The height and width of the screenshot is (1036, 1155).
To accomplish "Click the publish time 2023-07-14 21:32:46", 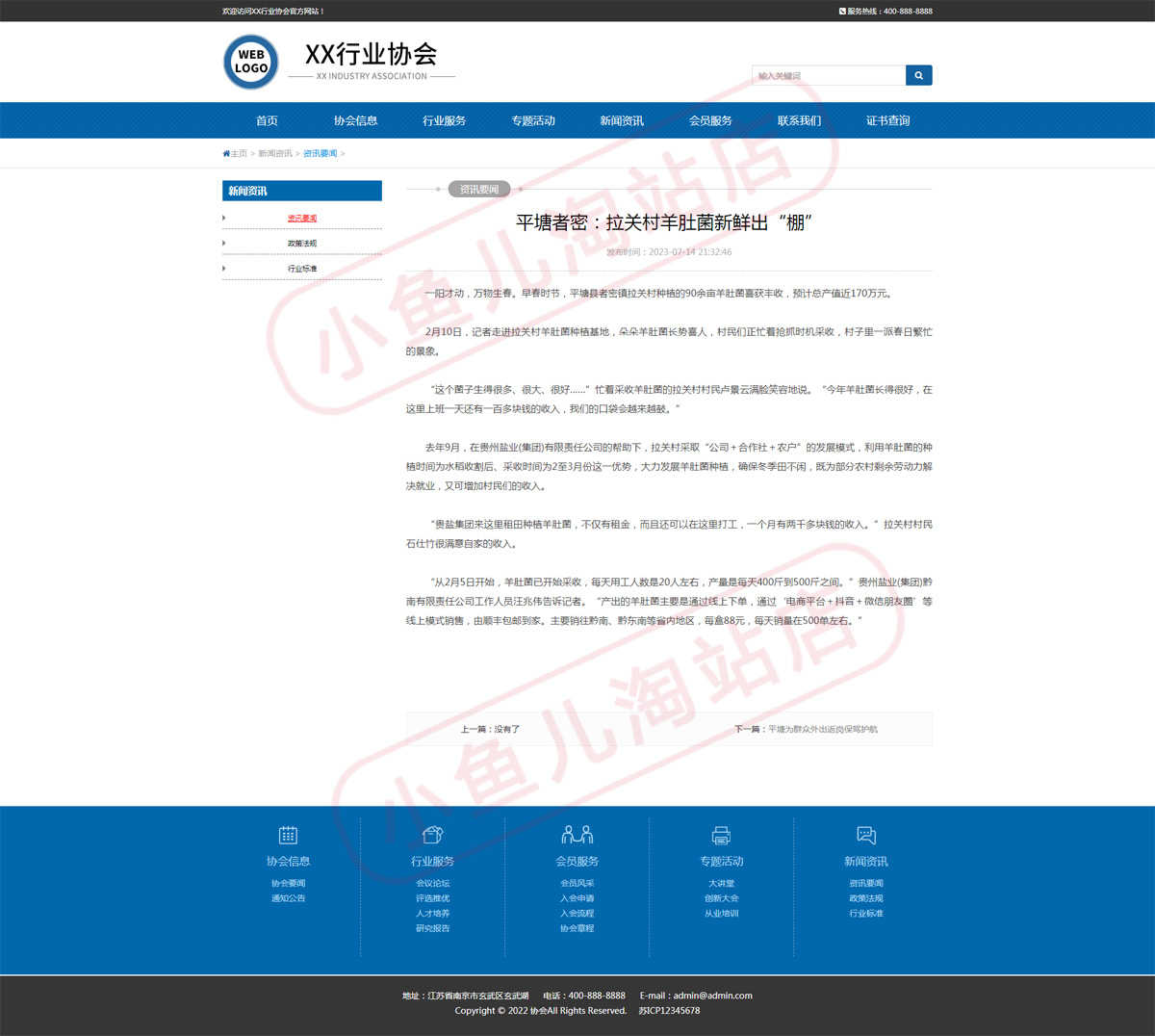I will pyautogui.click(x=690, y=252).
